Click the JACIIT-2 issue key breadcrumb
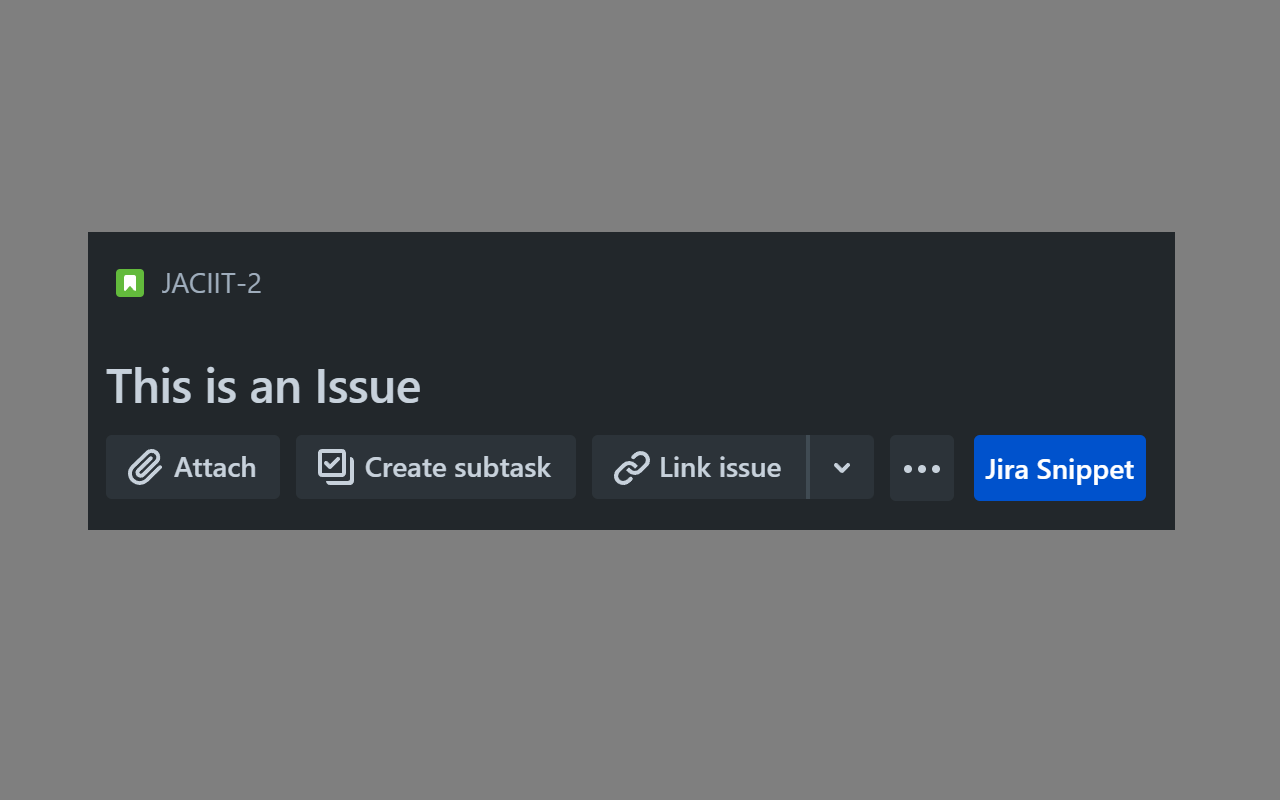 point(211,283)
